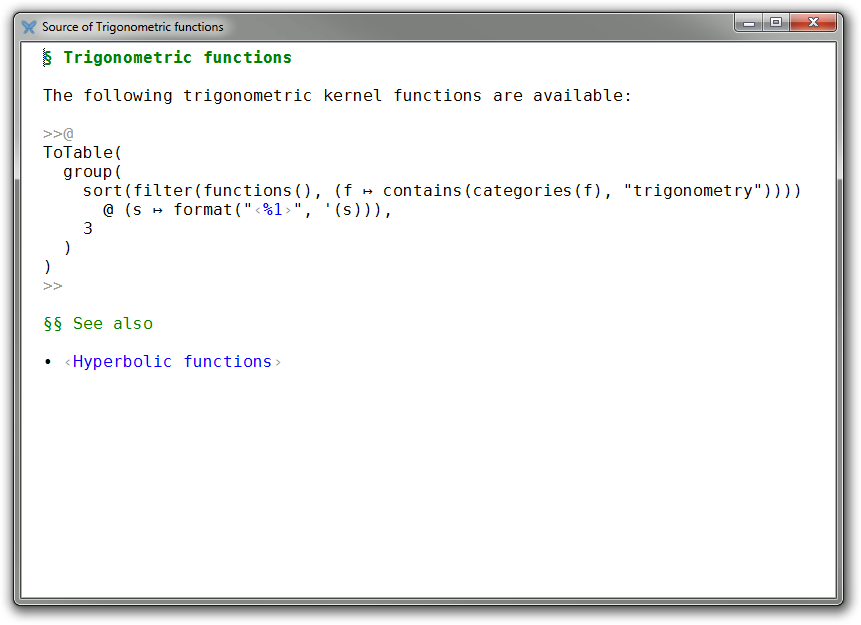
Task: Place cursor in Trigonometric functions heading
Action: point(177,58)
